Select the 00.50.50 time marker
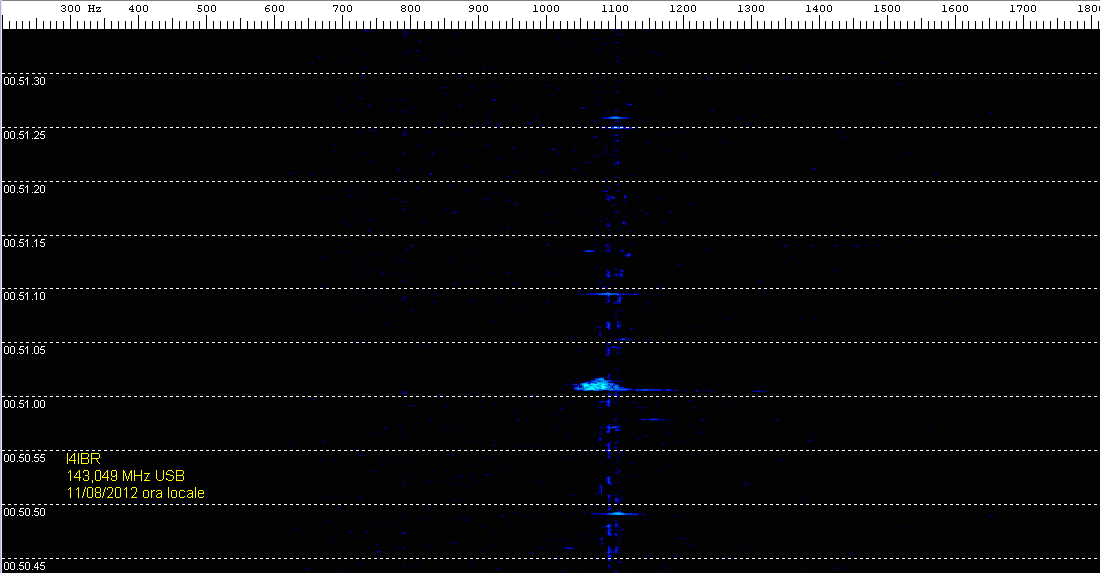 point(25,512)
